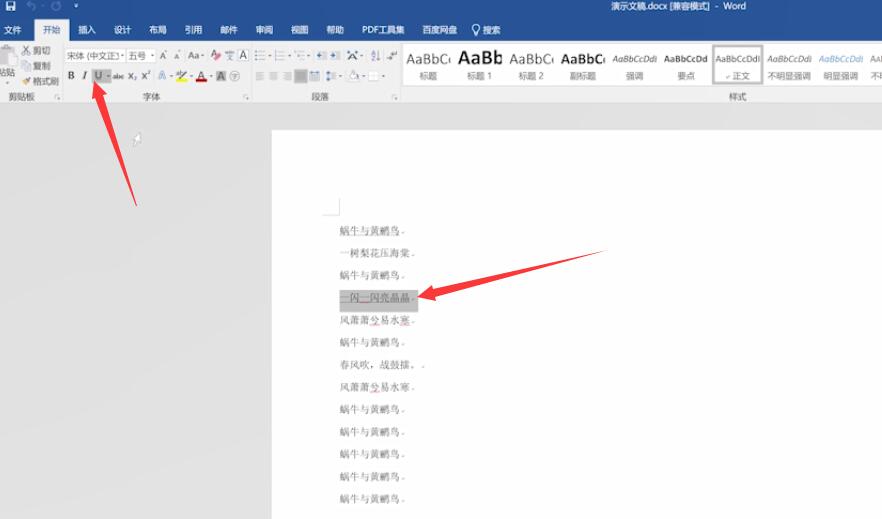Screen dimensions: 882x519
Task: Align text left
Action: (259, 76)
